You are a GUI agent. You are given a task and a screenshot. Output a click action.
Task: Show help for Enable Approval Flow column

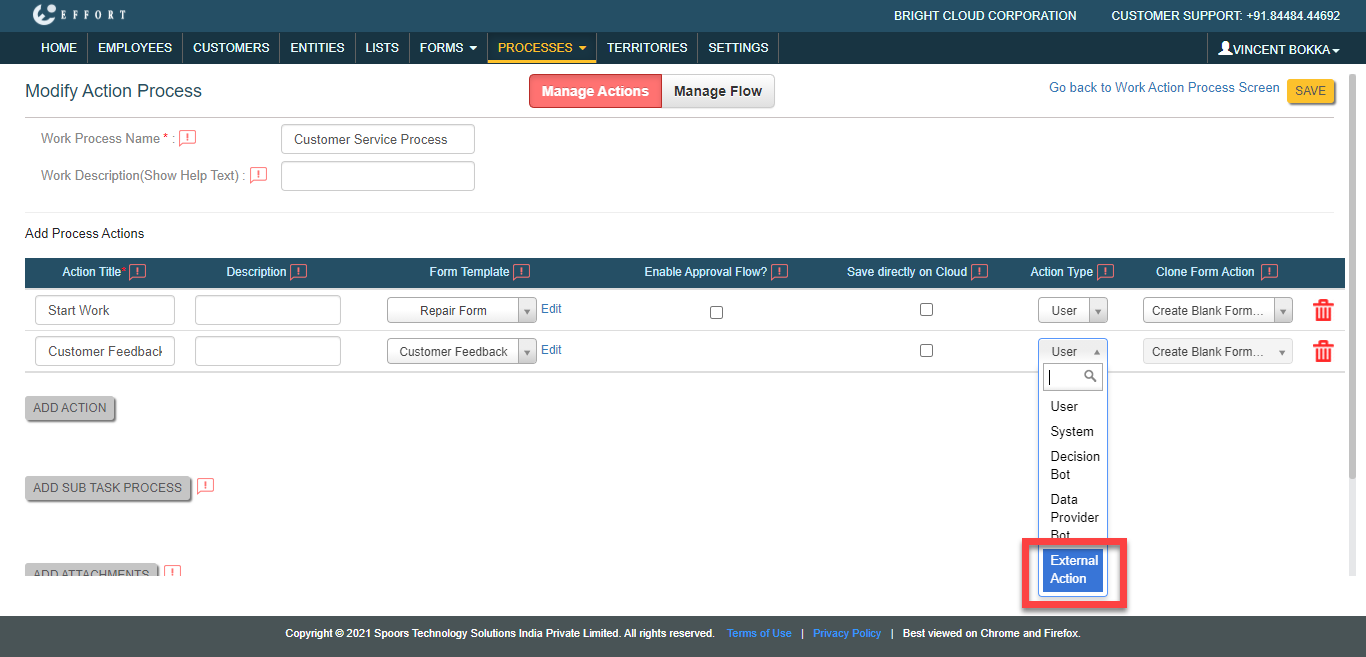coord(779,272)
